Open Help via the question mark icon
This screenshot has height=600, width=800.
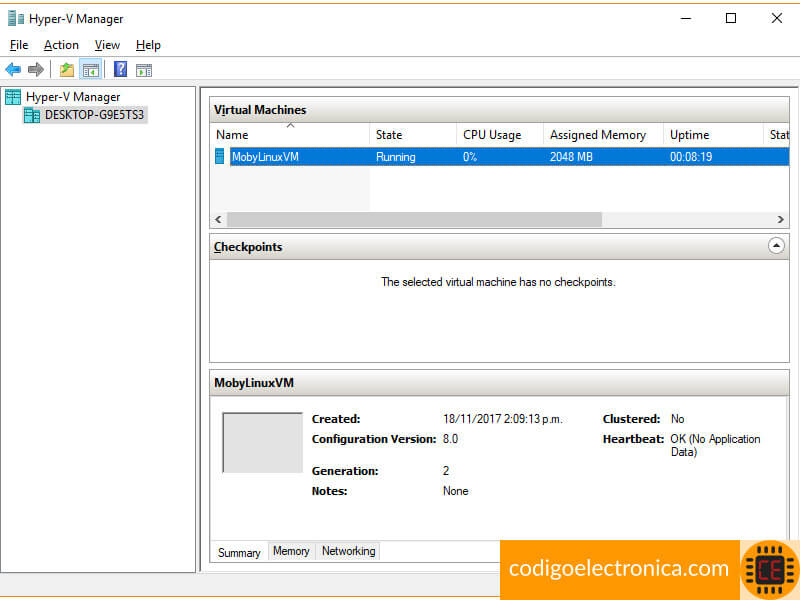pos(120,69)
